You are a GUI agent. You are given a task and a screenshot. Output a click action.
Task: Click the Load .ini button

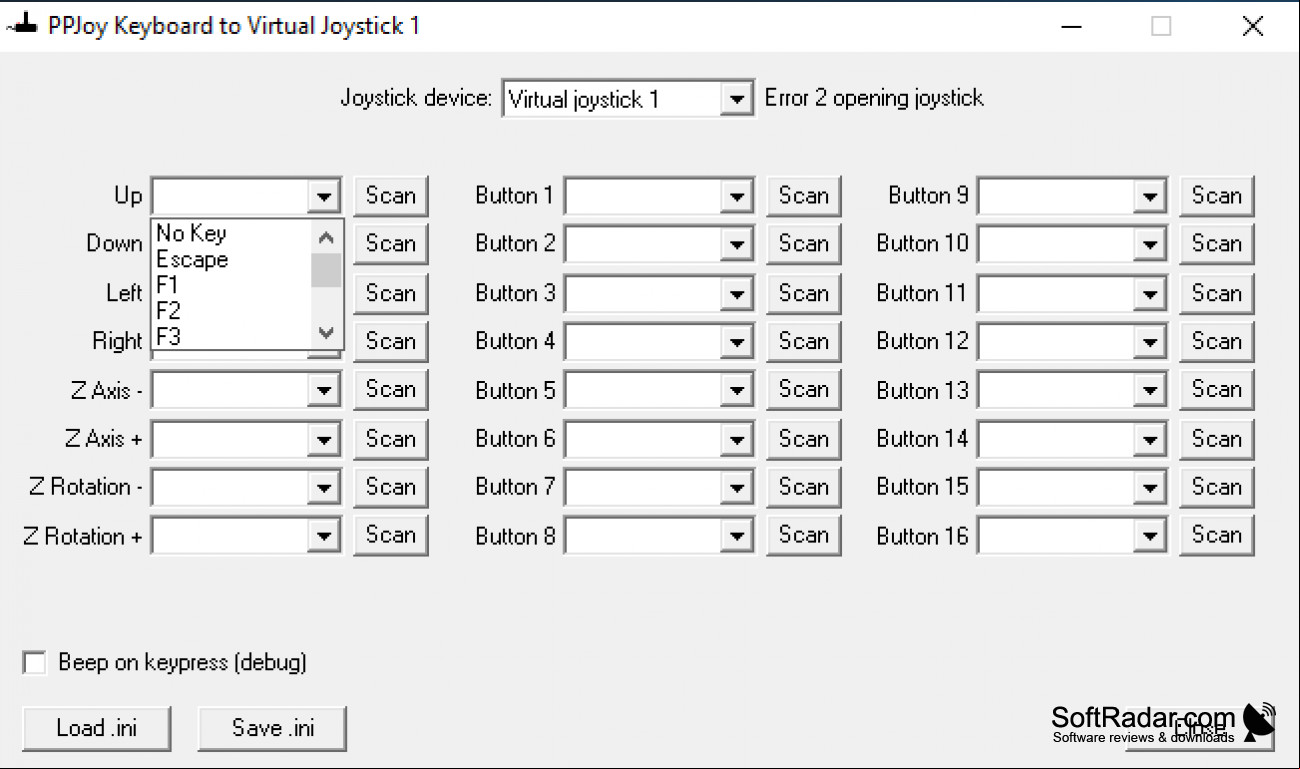[97, 728]
